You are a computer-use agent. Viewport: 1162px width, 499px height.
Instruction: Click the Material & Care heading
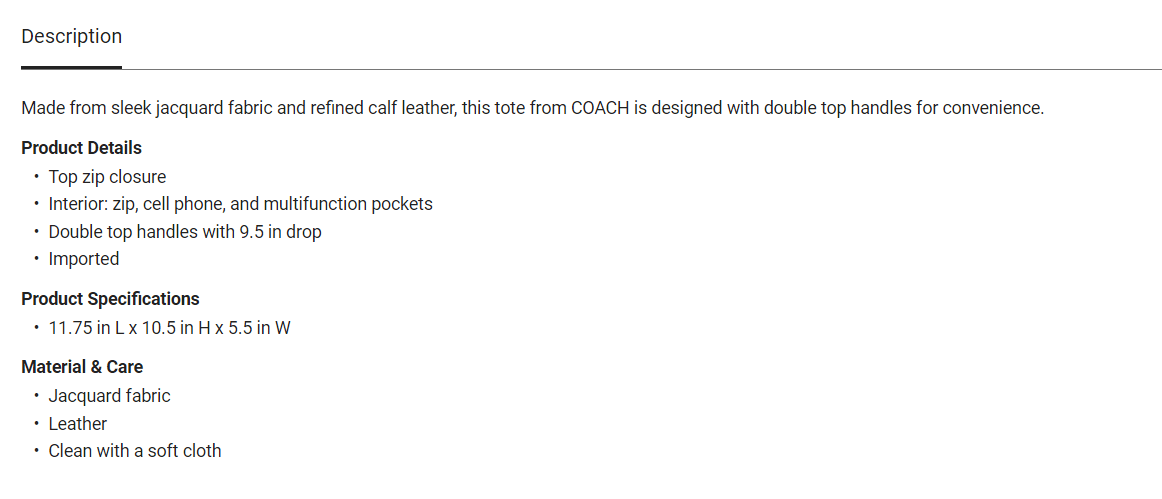(x=82, y=367)
